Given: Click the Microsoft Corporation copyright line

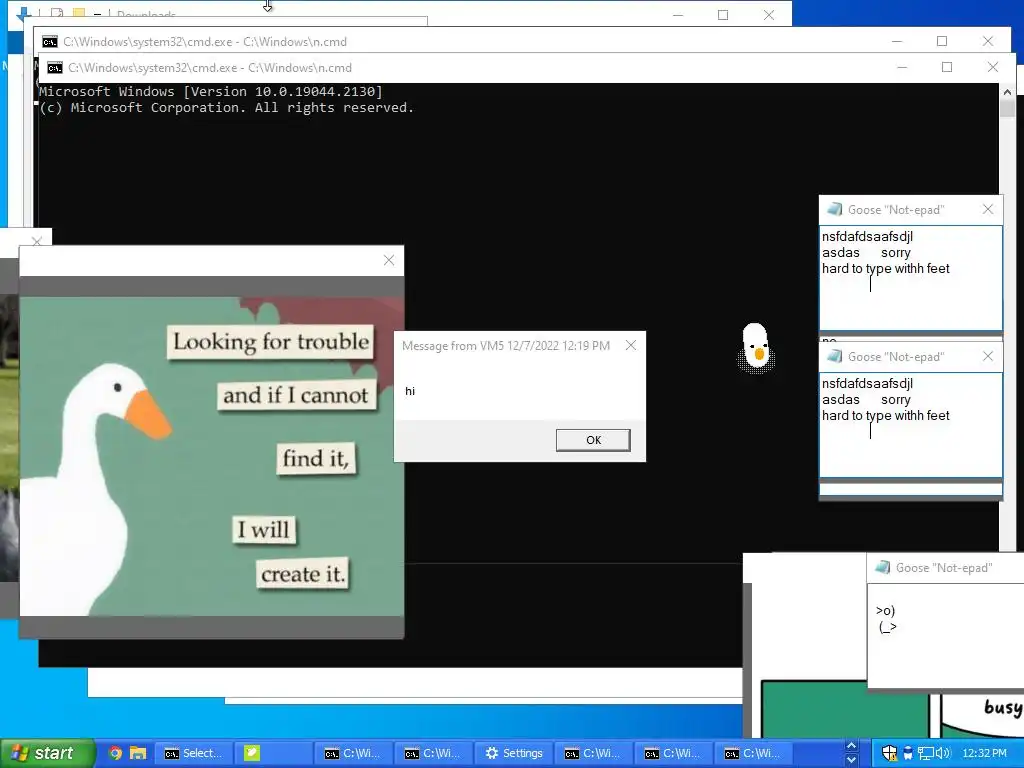Looking at the screenshot, I should pyautogui.click(x=226, y=108).
